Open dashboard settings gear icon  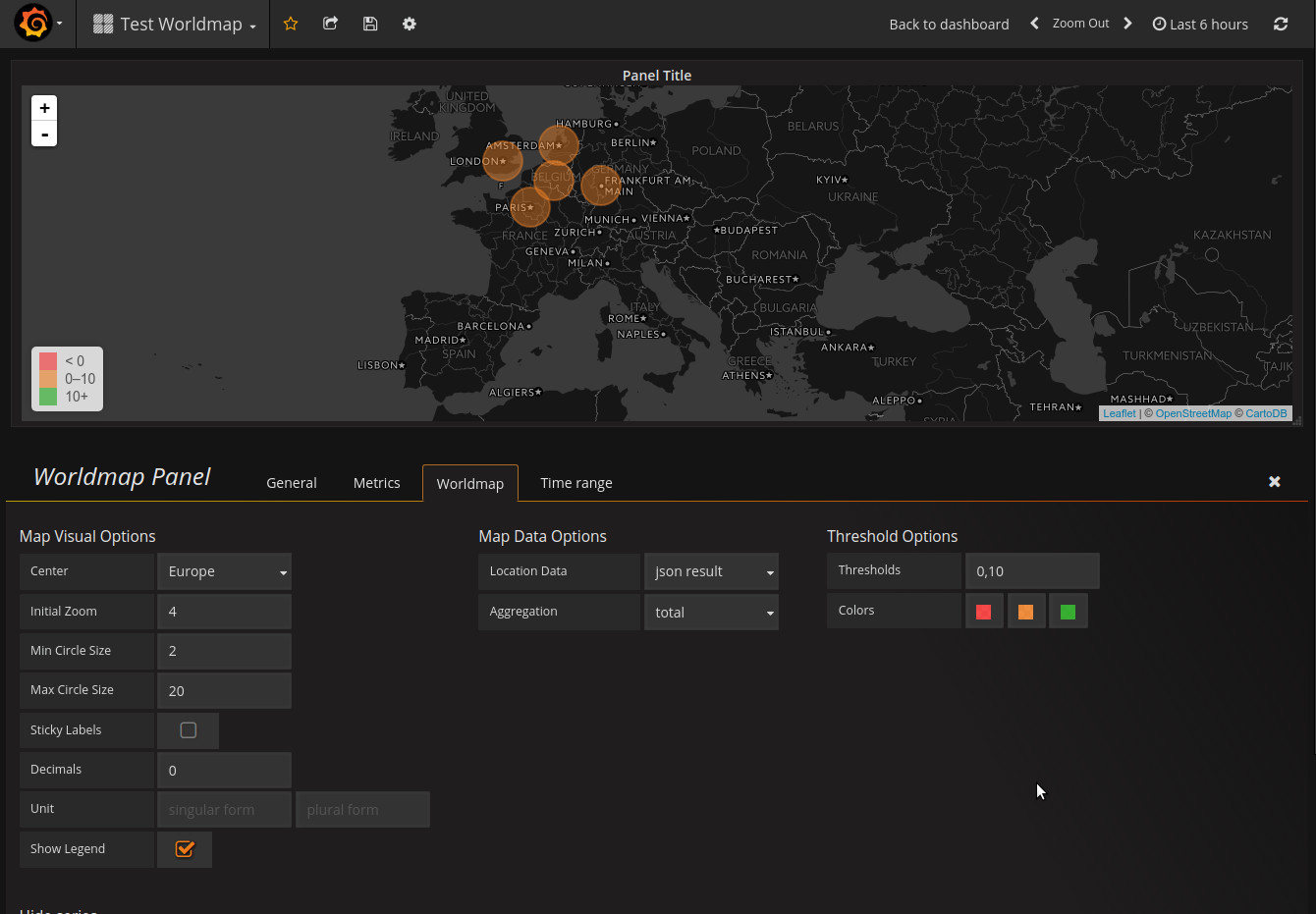tap(410, 24)
